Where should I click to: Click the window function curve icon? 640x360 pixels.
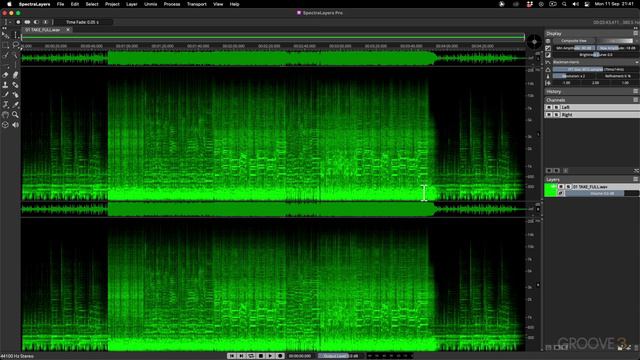coord(548,62)
